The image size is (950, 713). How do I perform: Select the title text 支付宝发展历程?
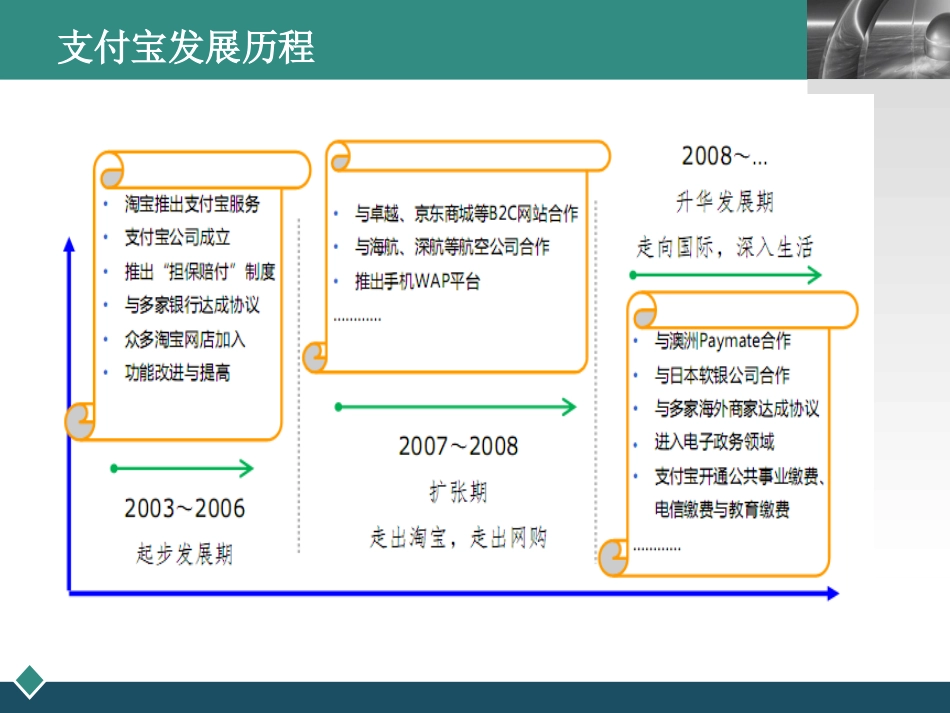tap(186, 47)
